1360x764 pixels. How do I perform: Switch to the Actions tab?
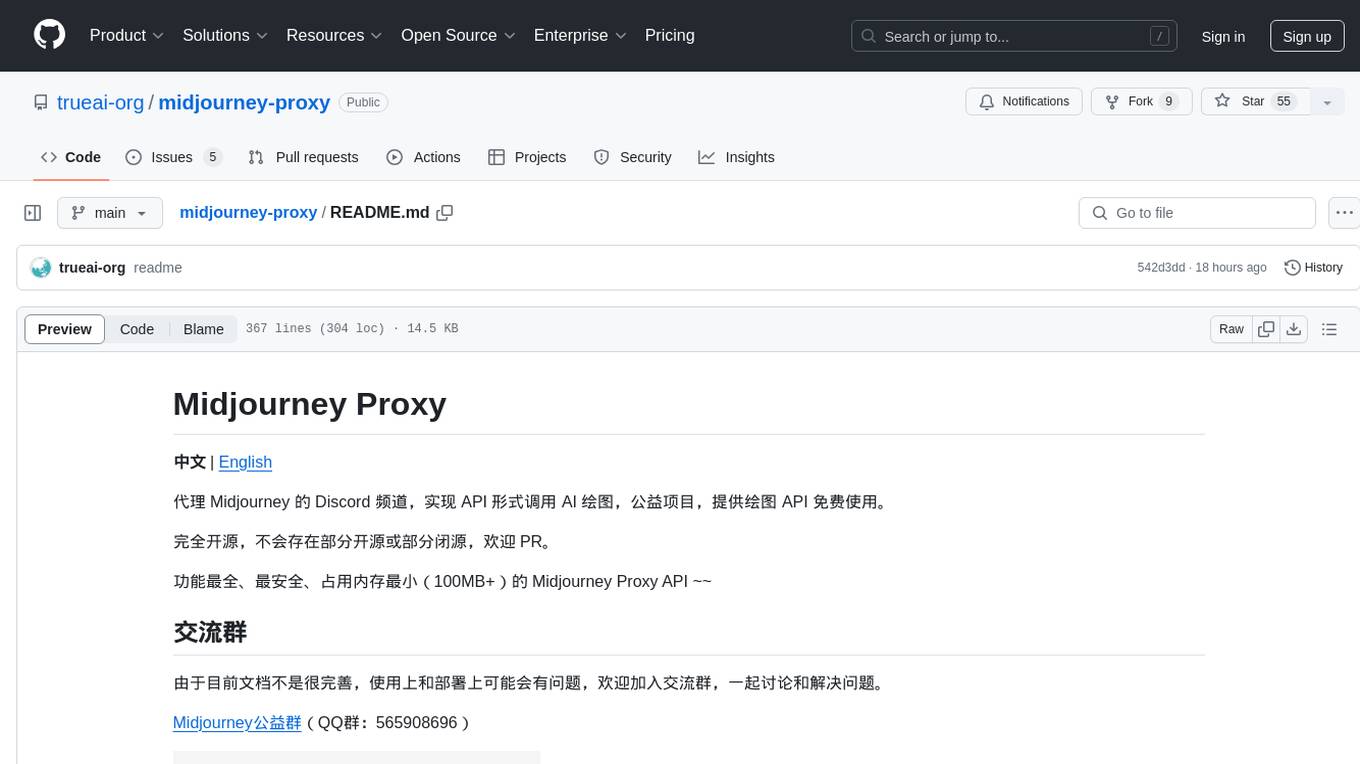(423, 157)
